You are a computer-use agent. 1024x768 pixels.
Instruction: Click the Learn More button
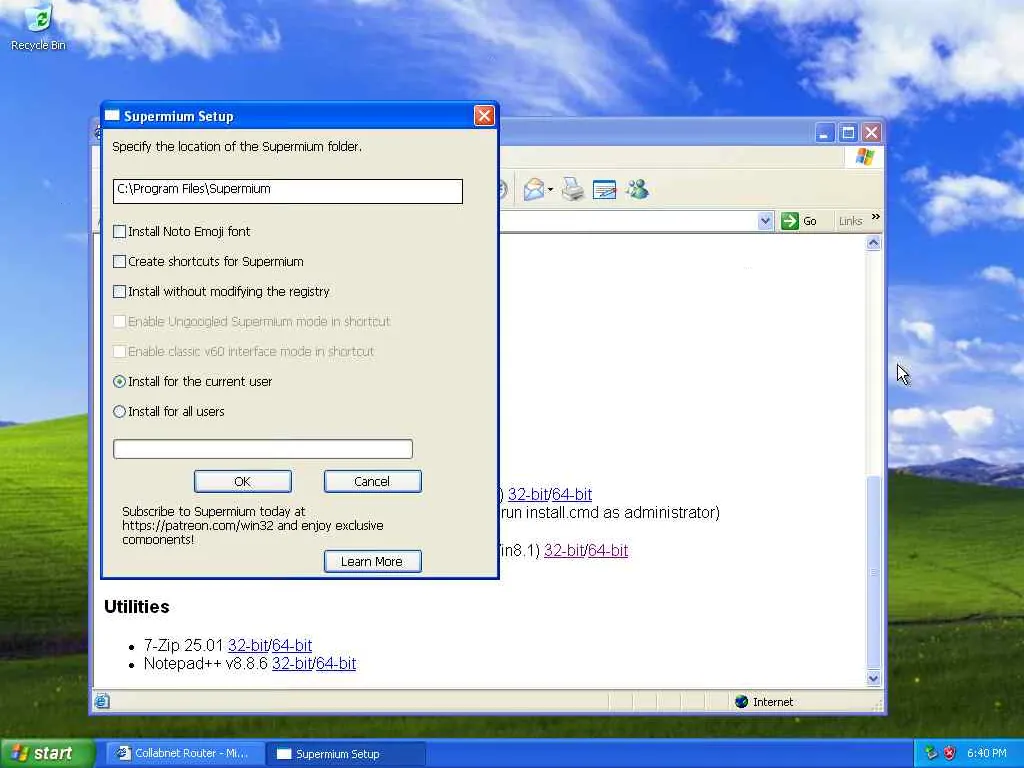coord(372,561)
